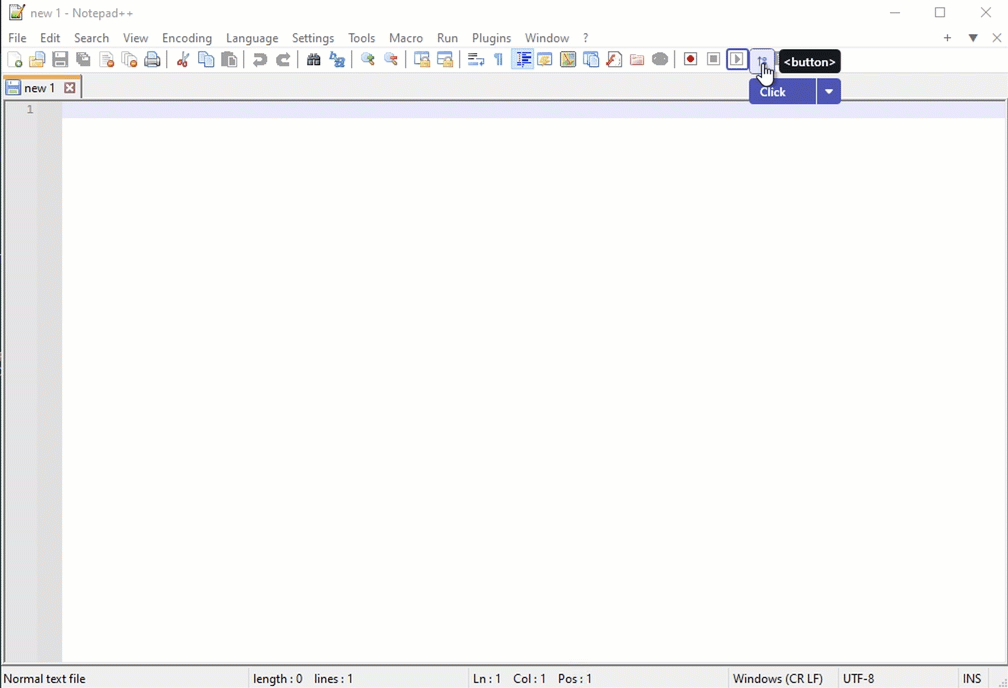Open the ? help menu
Image resolution: width=1008 pixels, height=688 pixels.
click(x=586, y=38)
